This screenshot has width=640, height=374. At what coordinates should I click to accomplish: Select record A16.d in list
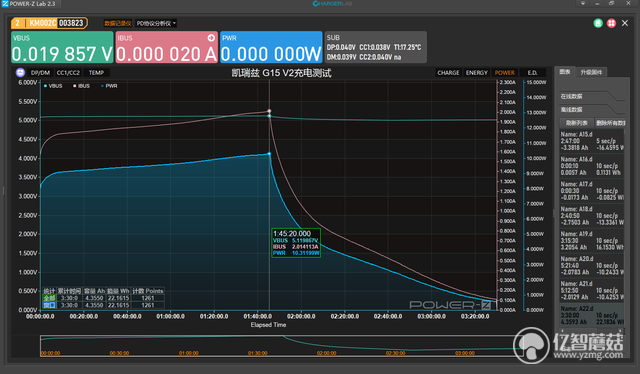click(x=591, y=166)
